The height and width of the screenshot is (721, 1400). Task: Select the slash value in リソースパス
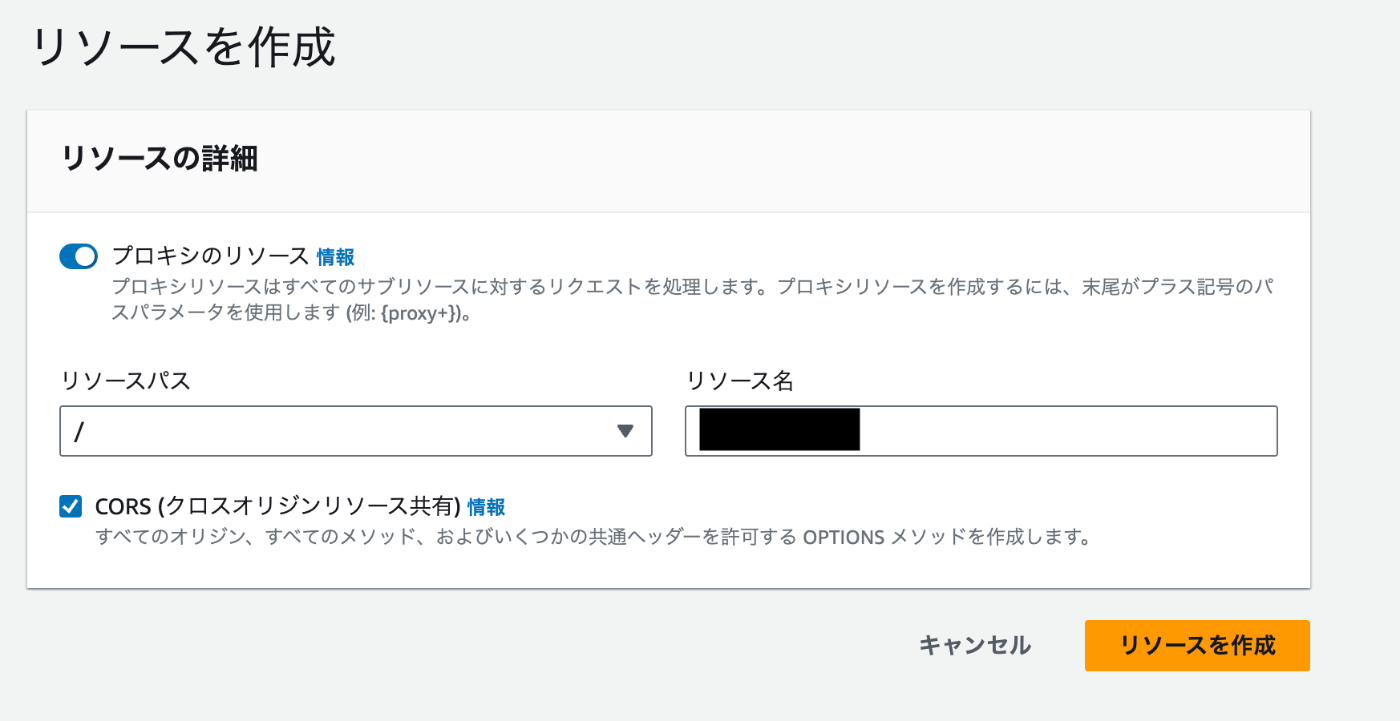79,432
